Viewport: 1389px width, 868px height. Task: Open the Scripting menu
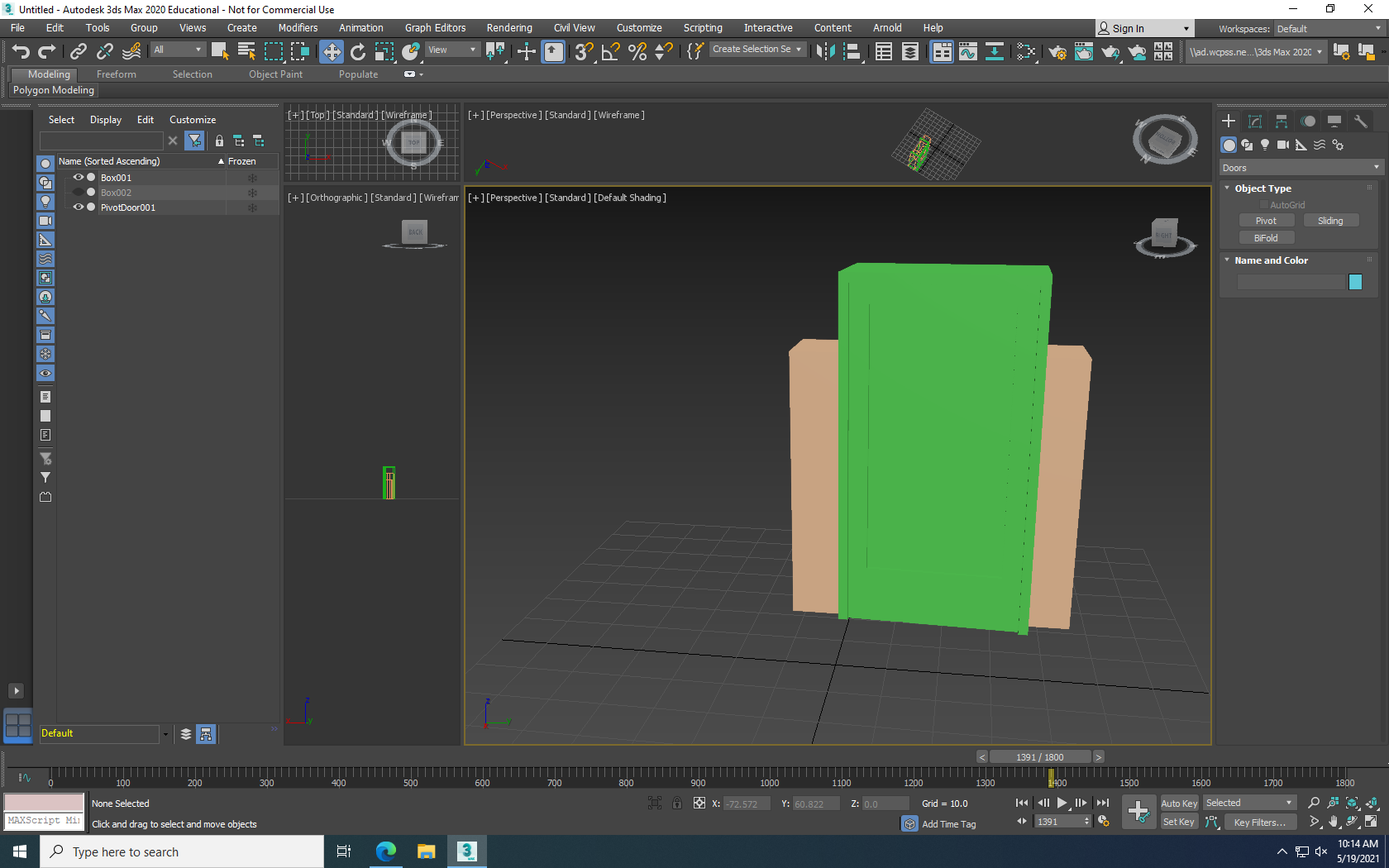tap(703, 28)
